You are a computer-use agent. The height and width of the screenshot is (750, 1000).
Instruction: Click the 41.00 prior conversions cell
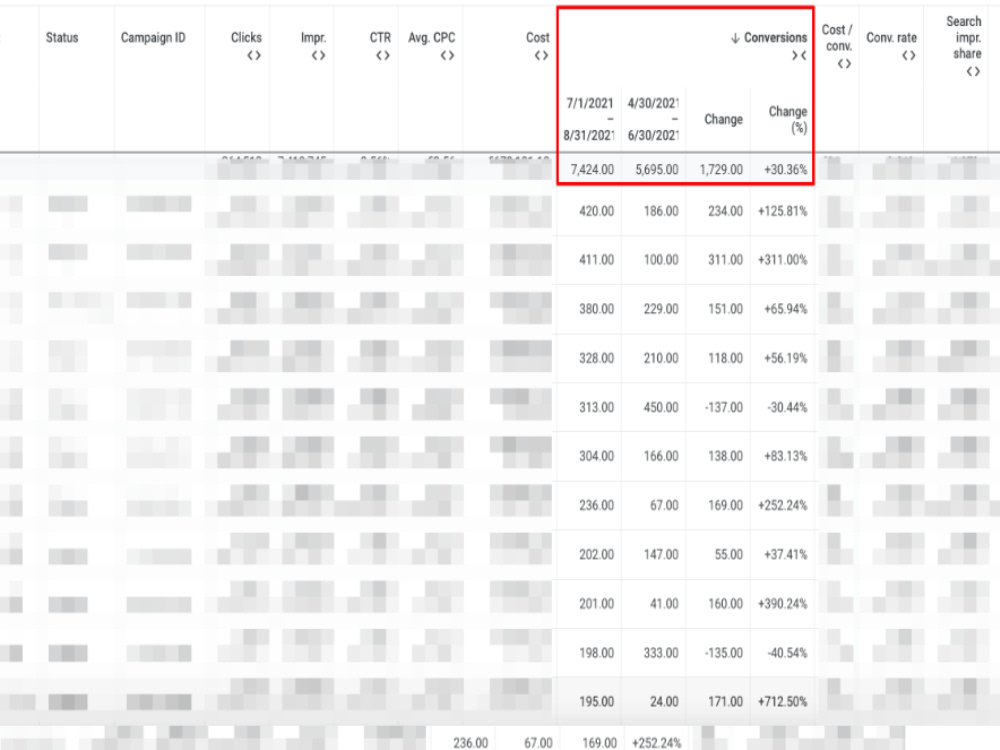[x=664, y=604]
